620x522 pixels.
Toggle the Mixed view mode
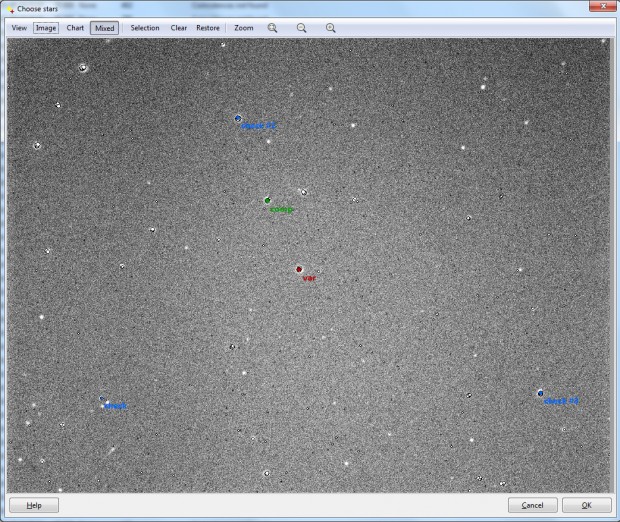click(x=104, y=28)
